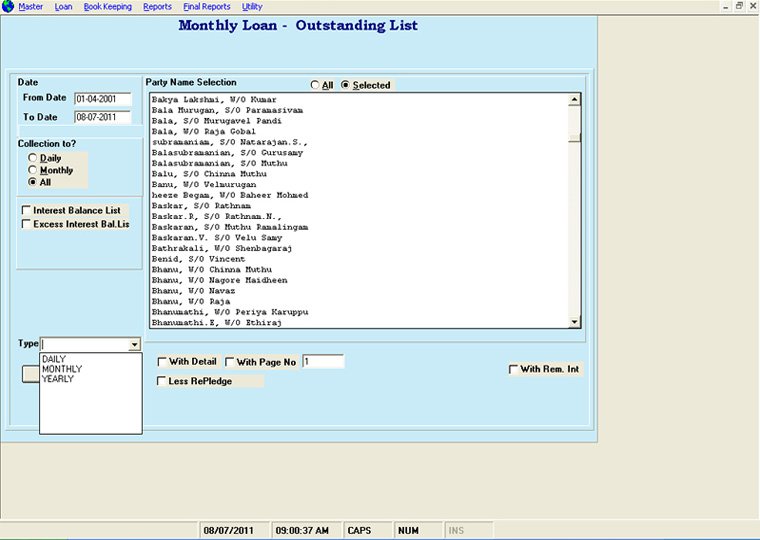
Task: Select the Daily collection radio button
Action: 33,158
